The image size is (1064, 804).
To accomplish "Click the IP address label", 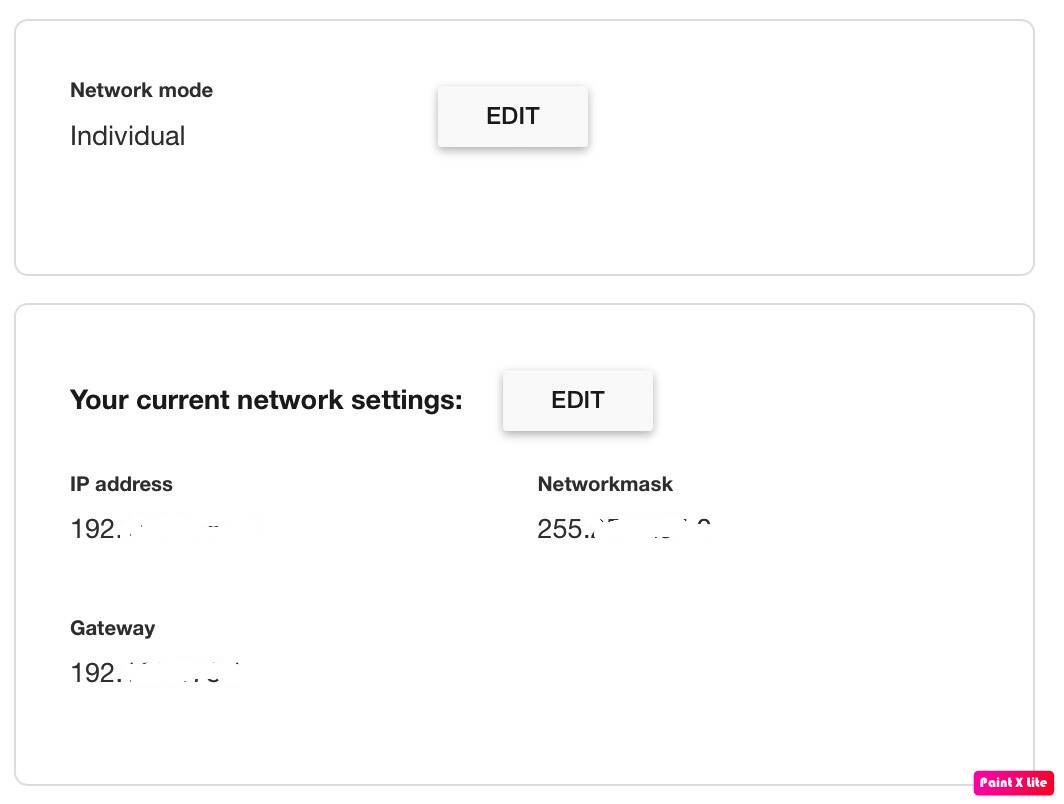I will [121, 484].
